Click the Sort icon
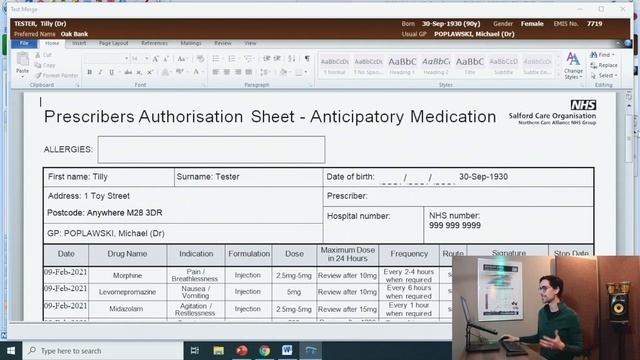Screen dimensions: 640x360 coord(291,59)
